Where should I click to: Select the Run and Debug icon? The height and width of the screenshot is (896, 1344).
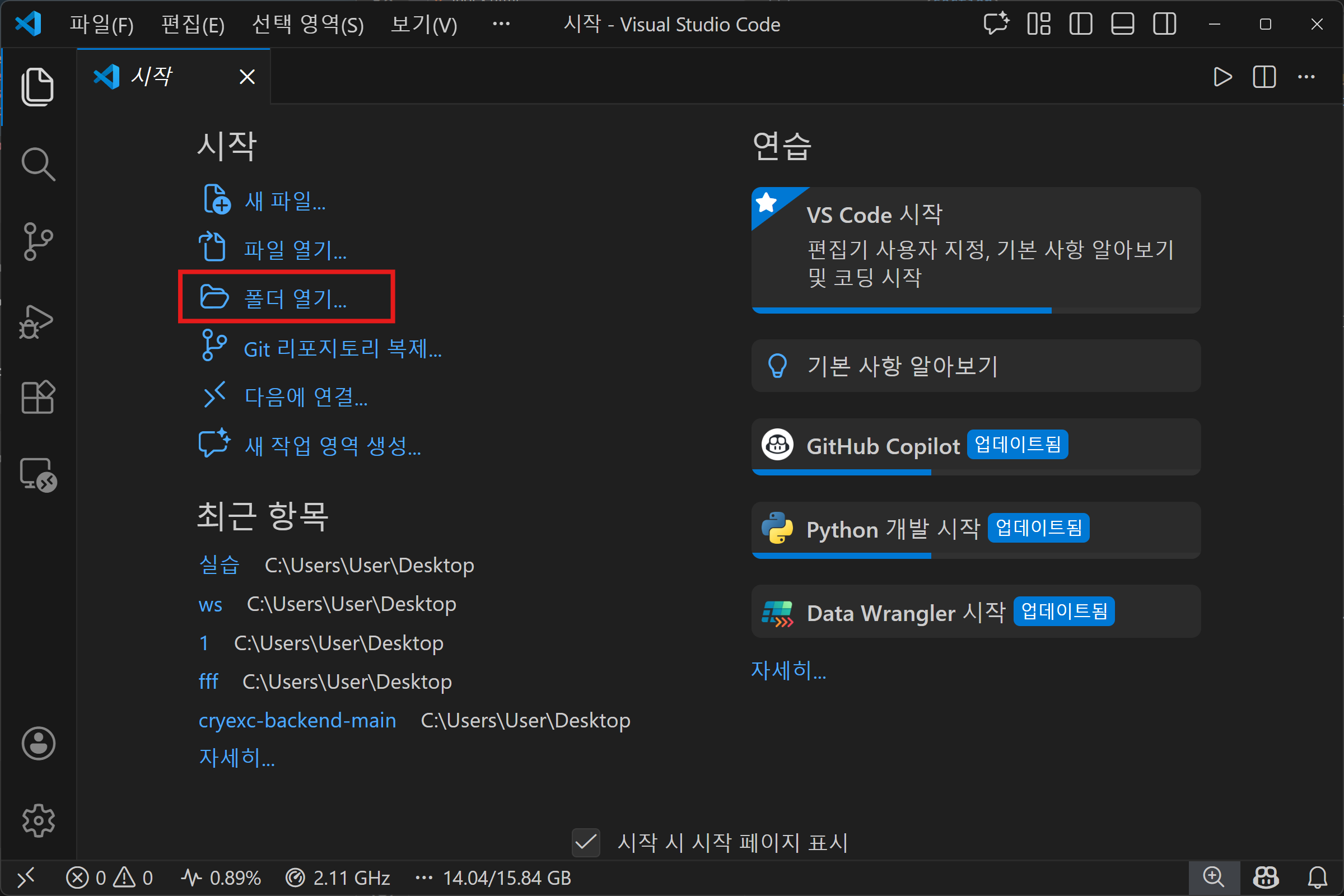pos(38,321)
